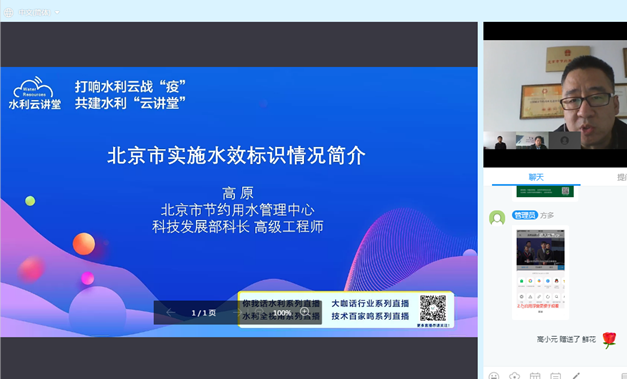
Task: Click the 100% zoom level indicator
Action: 282,313
